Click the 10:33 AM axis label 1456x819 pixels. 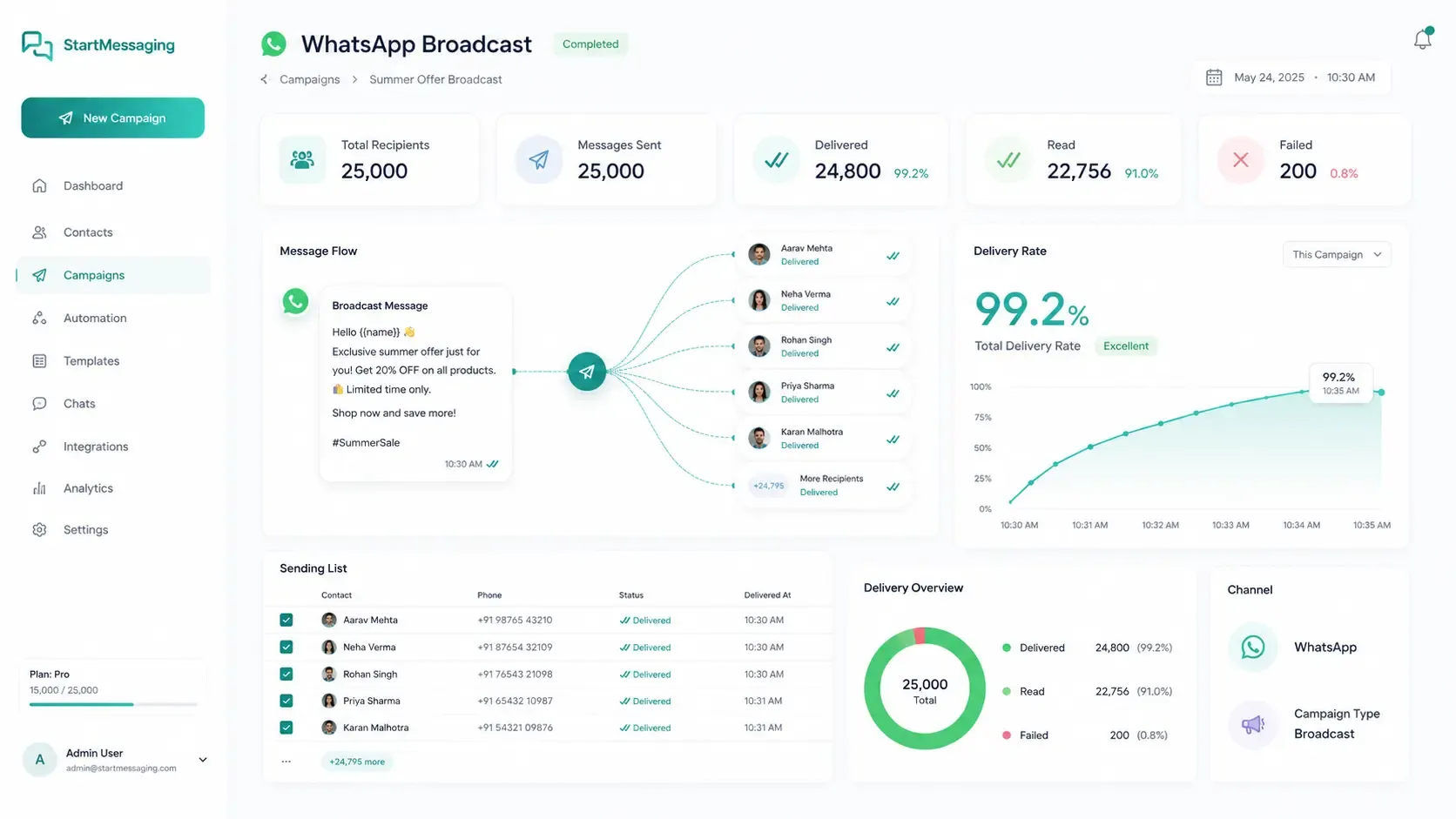1230,525
